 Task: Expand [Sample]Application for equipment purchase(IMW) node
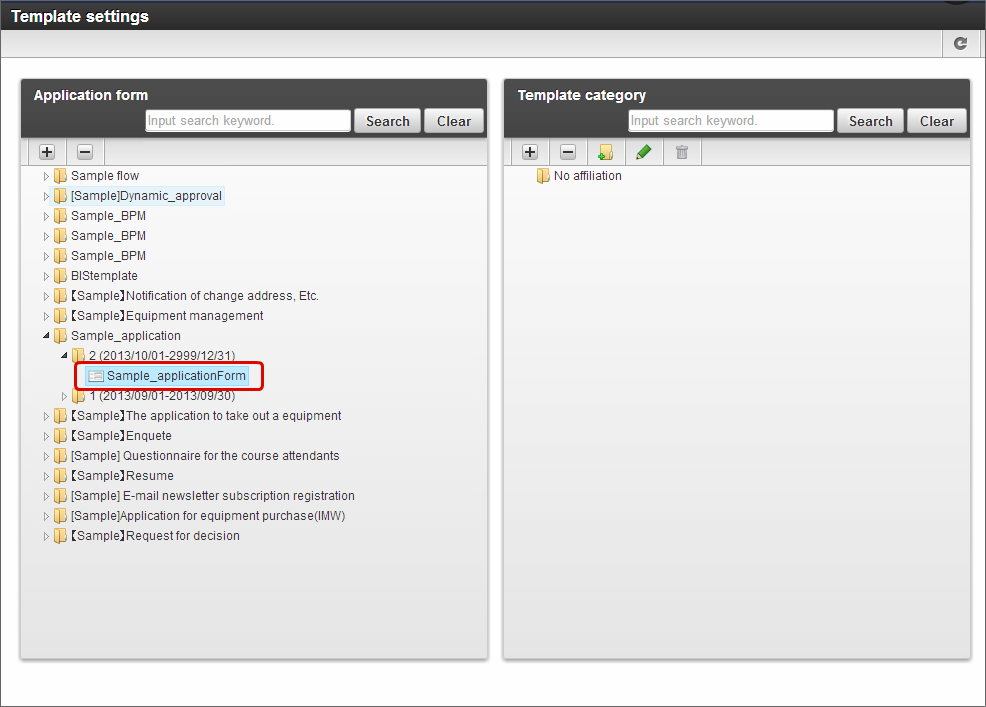pos(46,516)
